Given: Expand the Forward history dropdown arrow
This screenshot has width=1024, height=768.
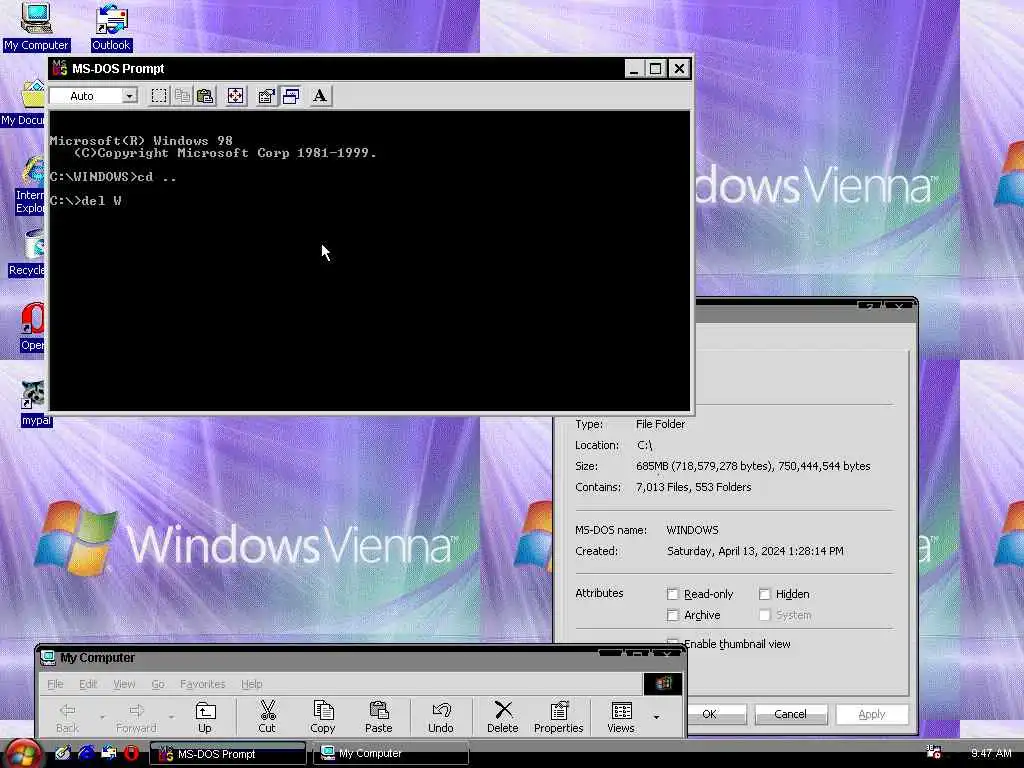Looking at the screenshot, I should click(171, 717).
